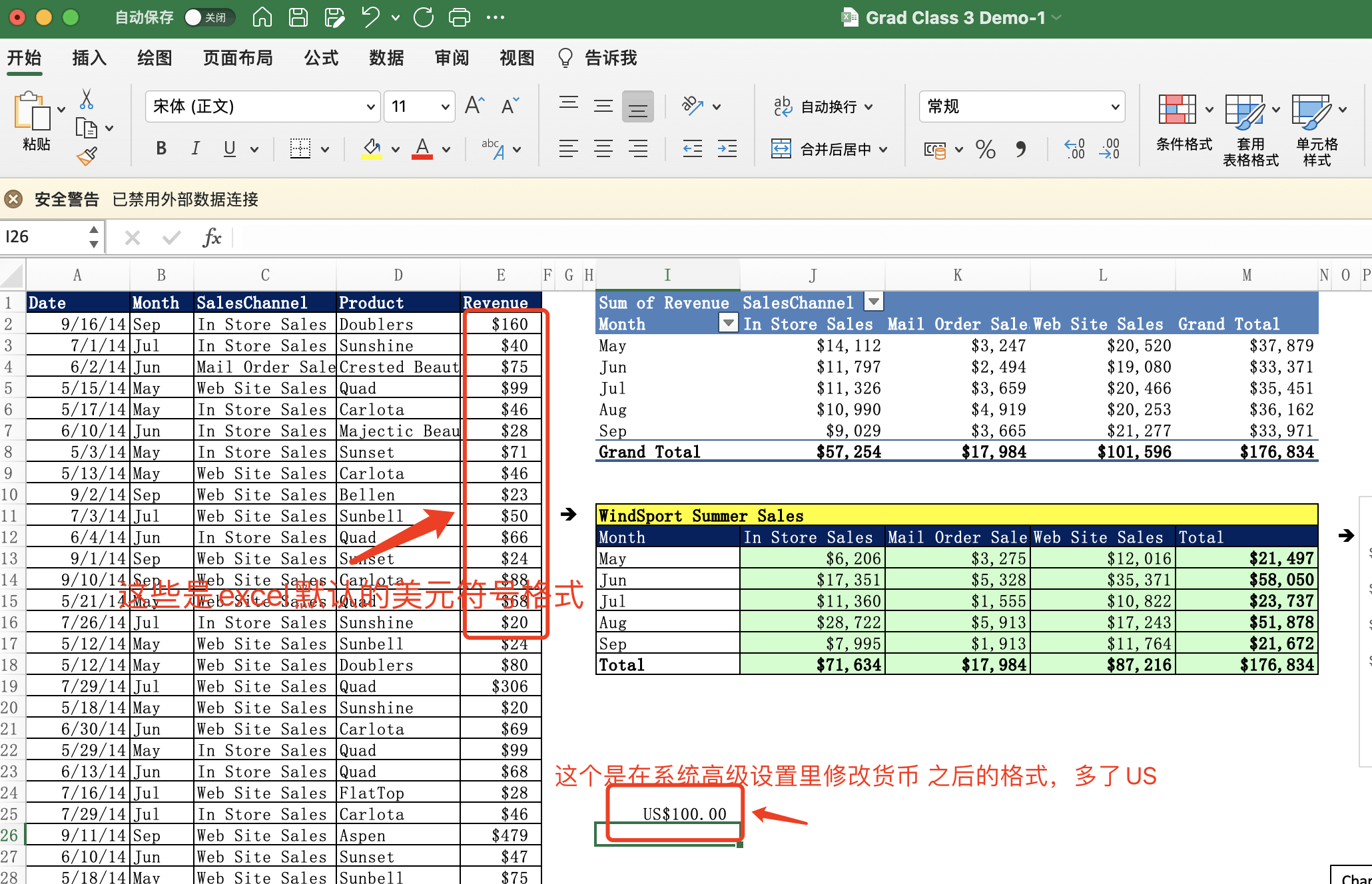Open the Formulas ribbon tab
The height and width of the screenshot is (884, 1372).
point(321,59)
